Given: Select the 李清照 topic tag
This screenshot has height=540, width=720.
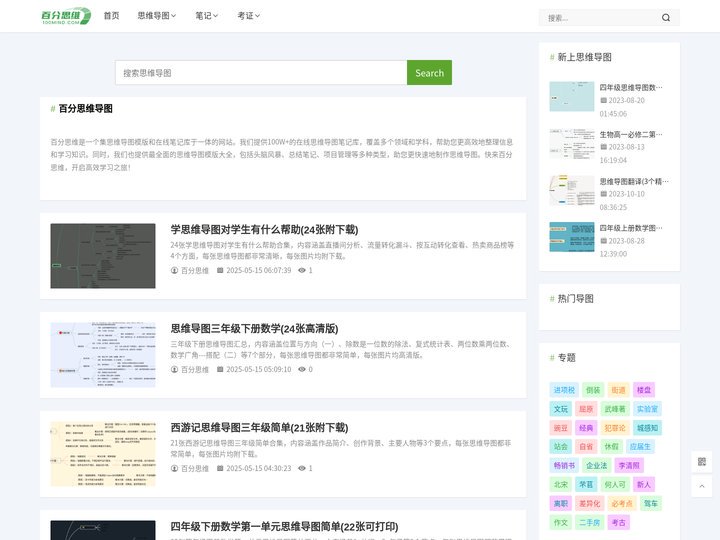Looking at the screenshot, I should (629, 466).
